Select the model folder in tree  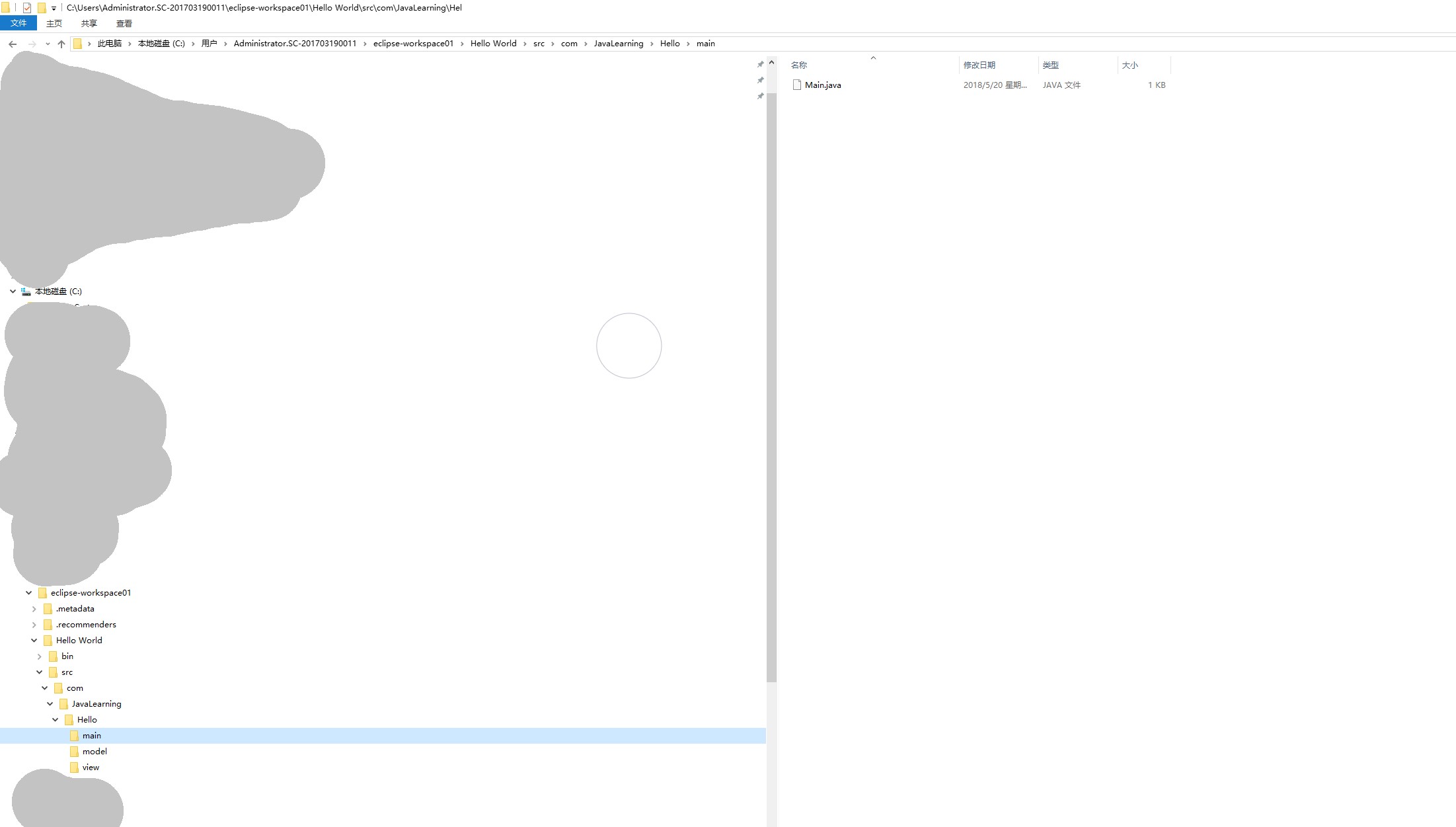pos(95,752)
